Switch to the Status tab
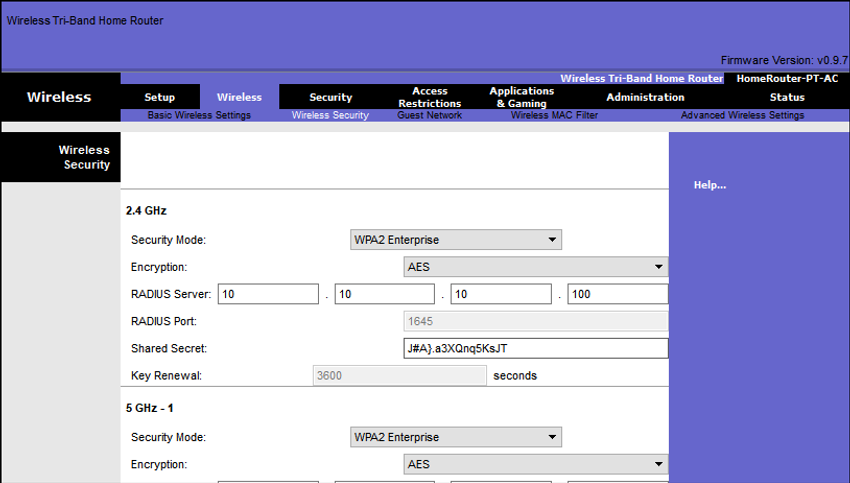This screenshot has width=850, height=483. (787, 97)
